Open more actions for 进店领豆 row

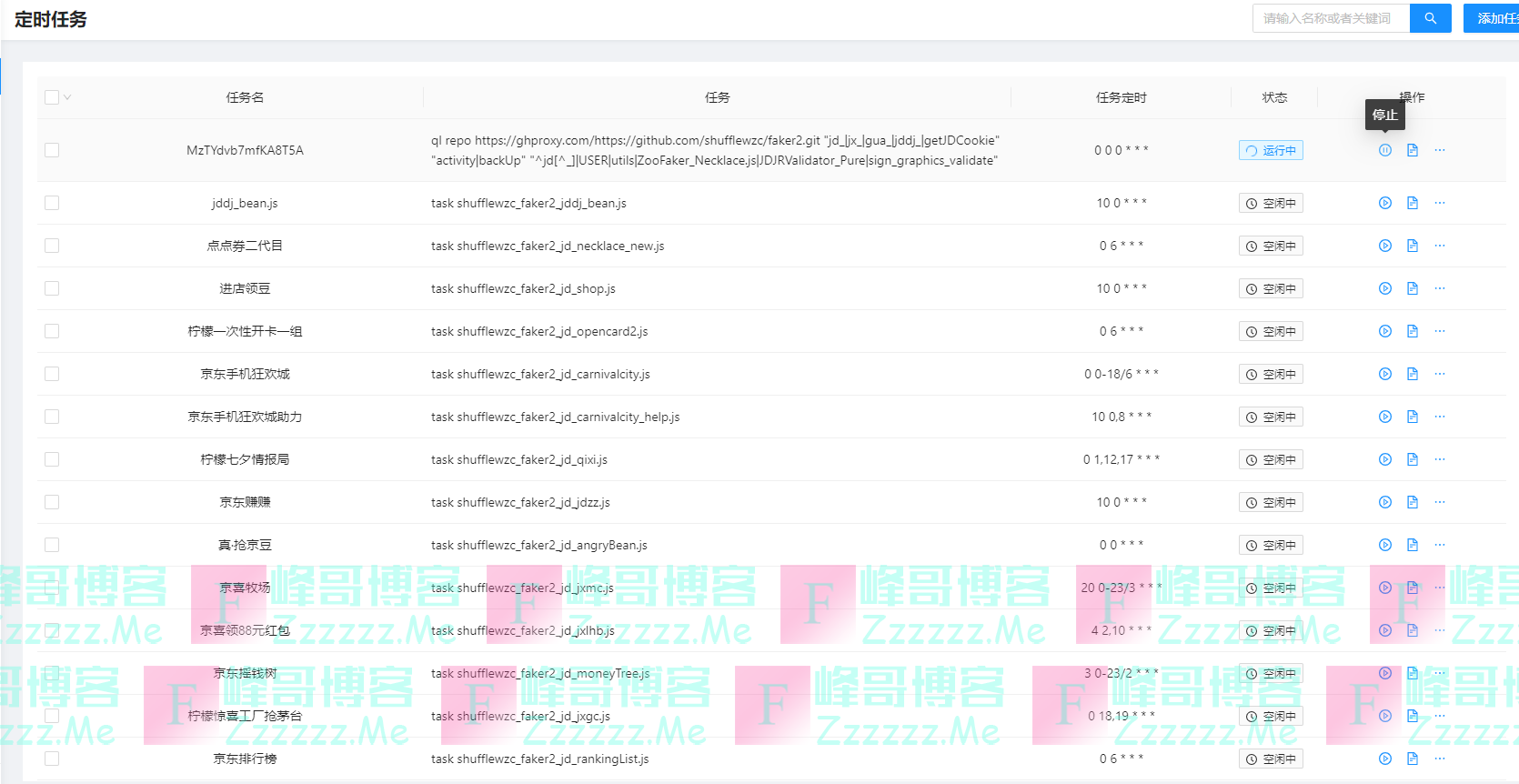[1439, 288]
